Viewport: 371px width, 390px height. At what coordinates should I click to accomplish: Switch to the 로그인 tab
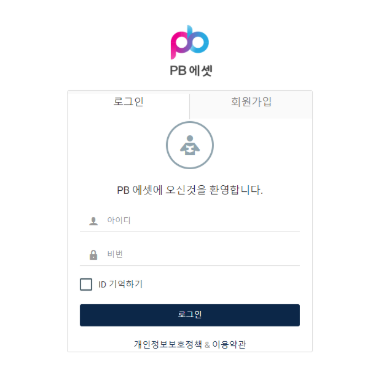click(x=129, y=101)
